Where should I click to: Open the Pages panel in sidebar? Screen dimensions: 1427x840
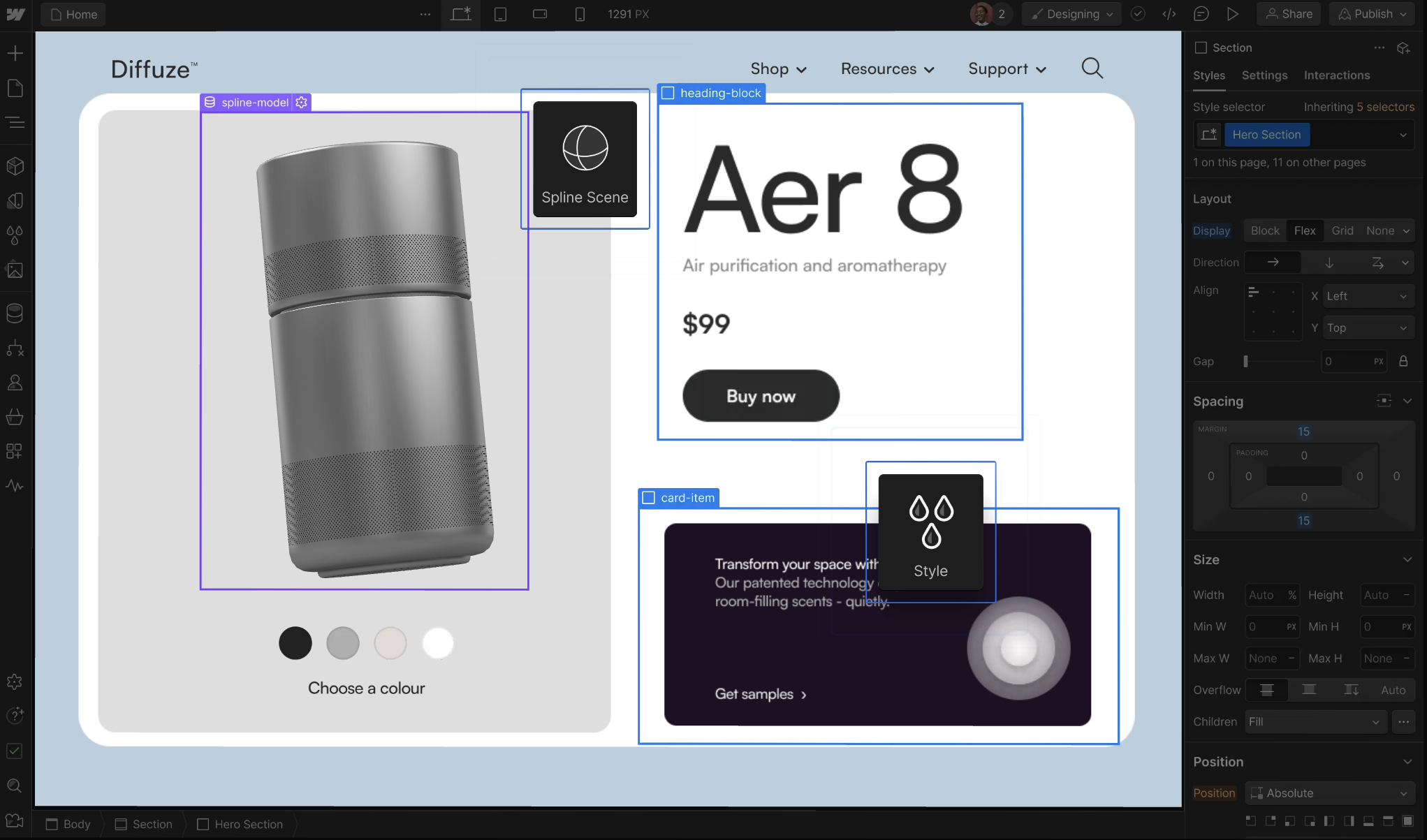click(x=15, y=88)
